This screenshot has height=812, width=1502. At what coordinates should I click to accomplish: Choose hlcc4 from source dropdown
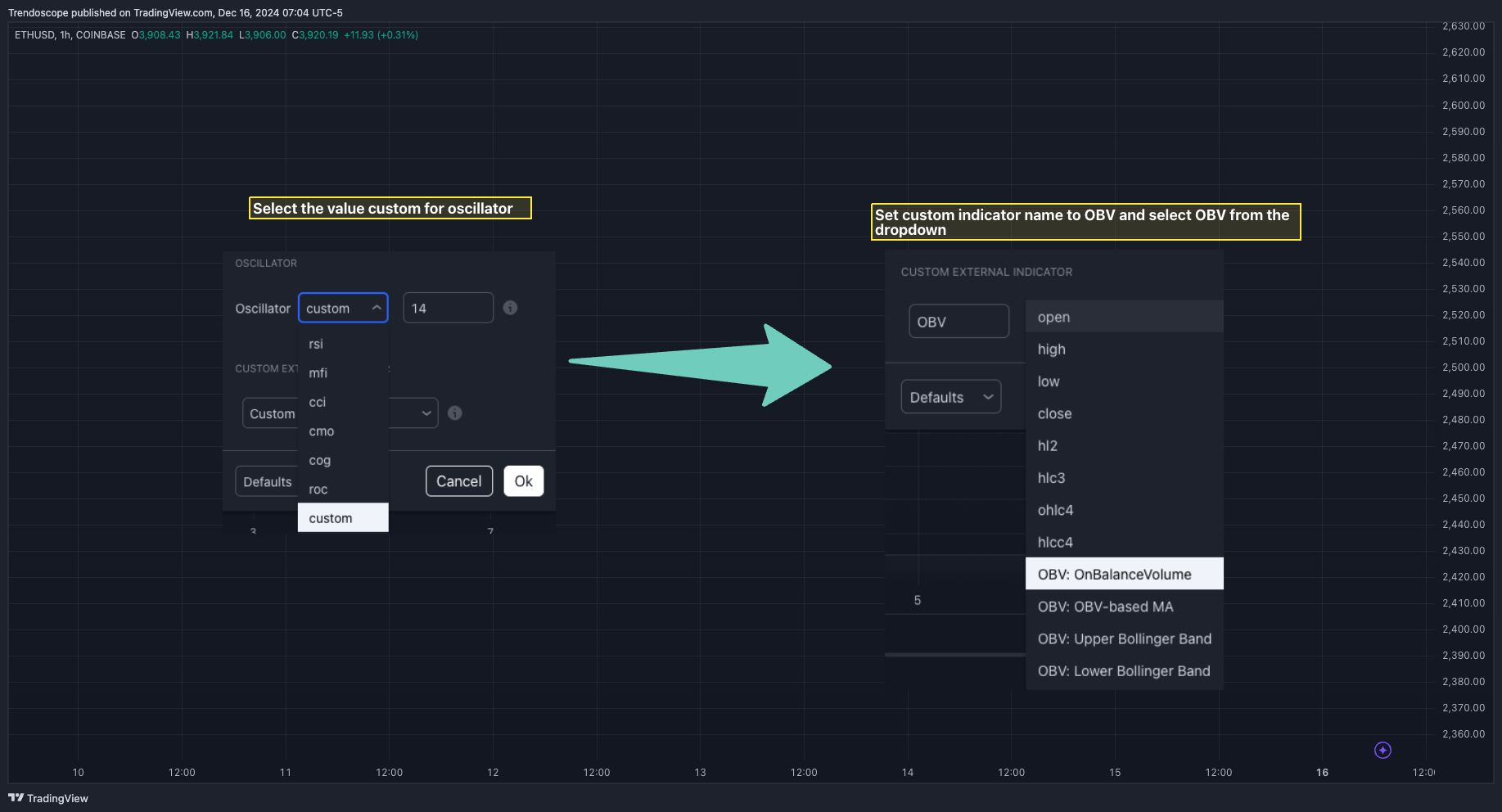click(1125, 542)
